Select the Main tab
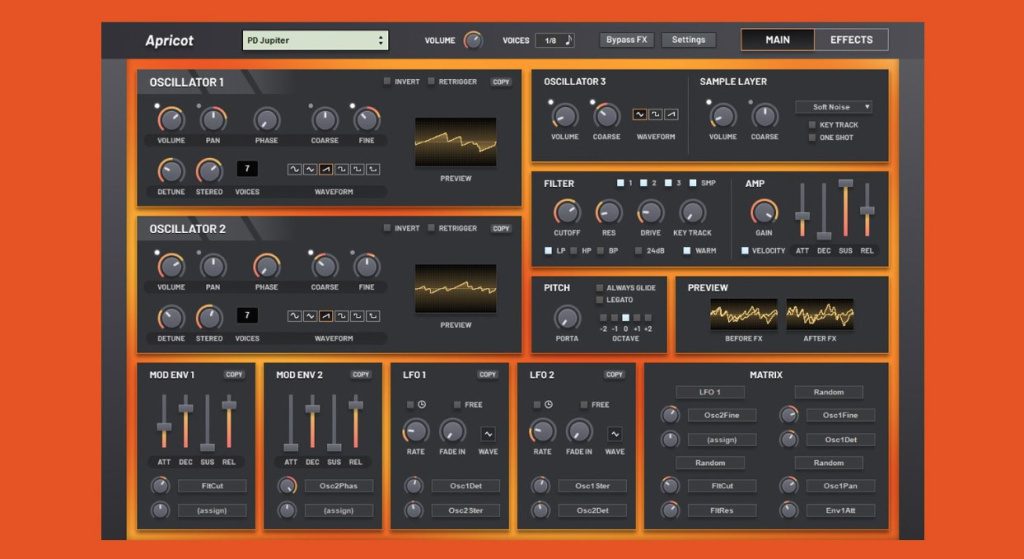The height and width of the screenshot is (559, 1024). [777, 40]
